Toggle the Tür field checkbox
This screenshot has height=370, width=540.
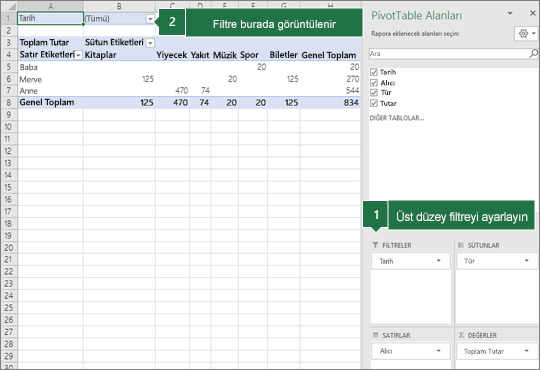coord(374,93)
